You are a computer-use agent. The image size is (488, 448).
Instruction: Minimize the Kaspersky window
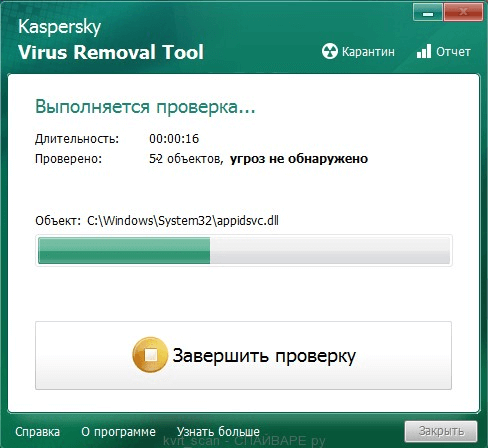(x=428, y=13)
